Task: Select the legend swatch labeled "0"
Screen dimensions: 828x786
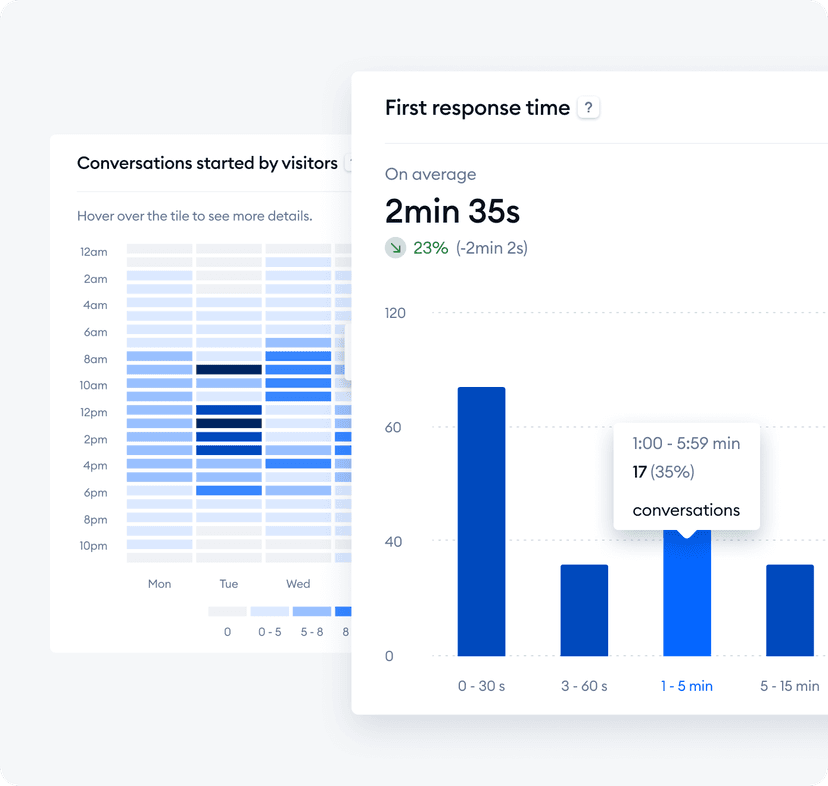Action: click(227, 610)
